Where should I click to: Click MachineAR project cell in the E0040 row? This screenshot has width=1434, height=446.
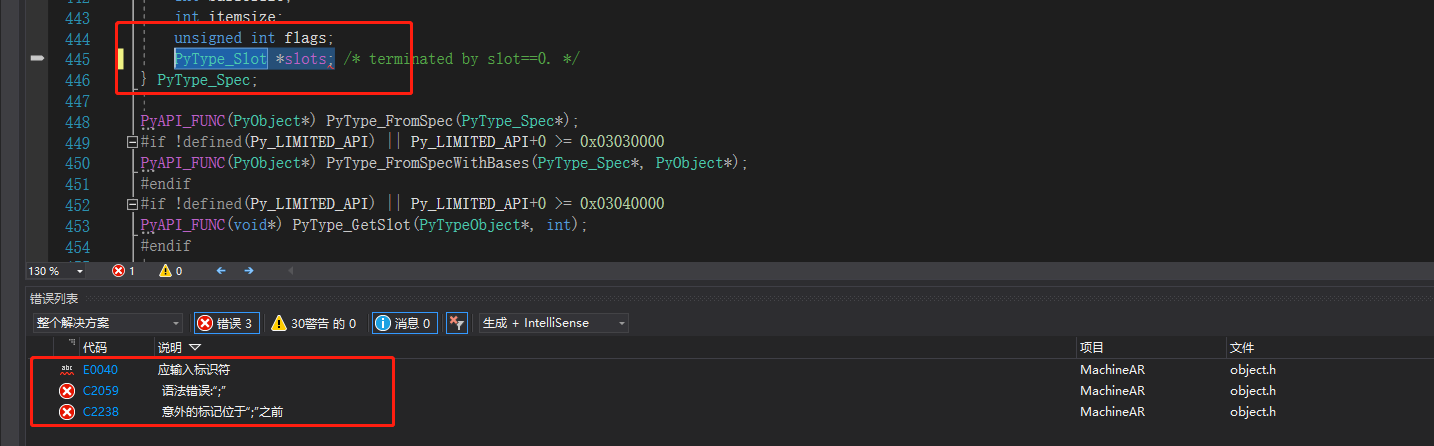click(x=1112, y=370)
